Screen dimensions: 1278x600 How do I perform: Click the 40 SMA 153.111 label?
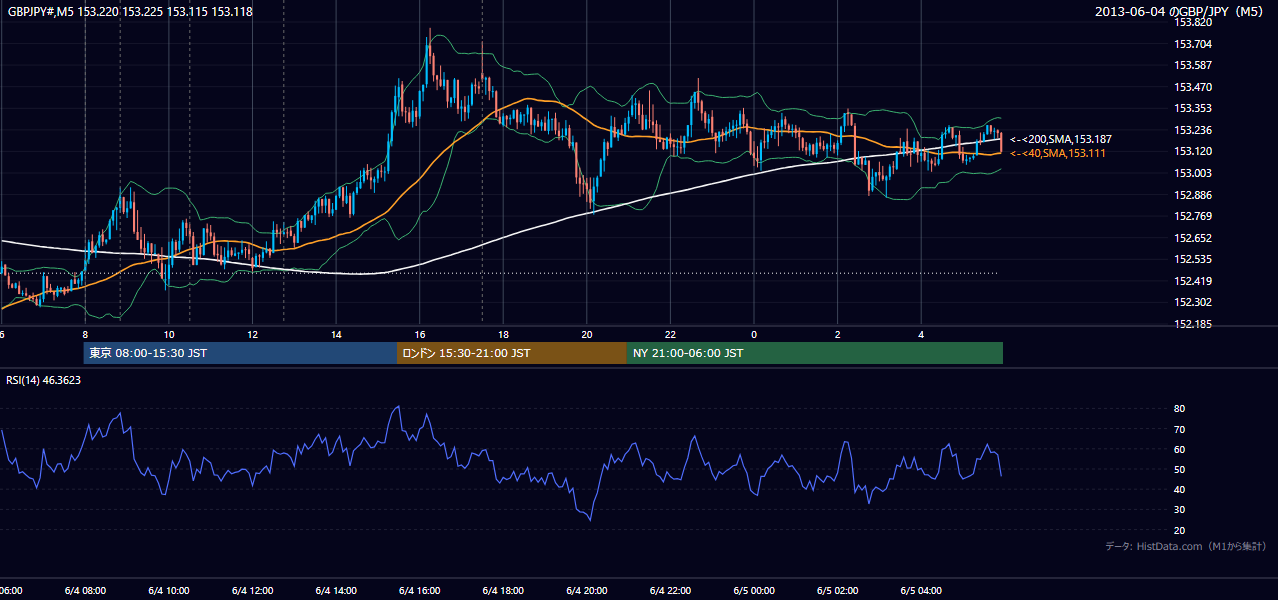[x=1058, y=153]
